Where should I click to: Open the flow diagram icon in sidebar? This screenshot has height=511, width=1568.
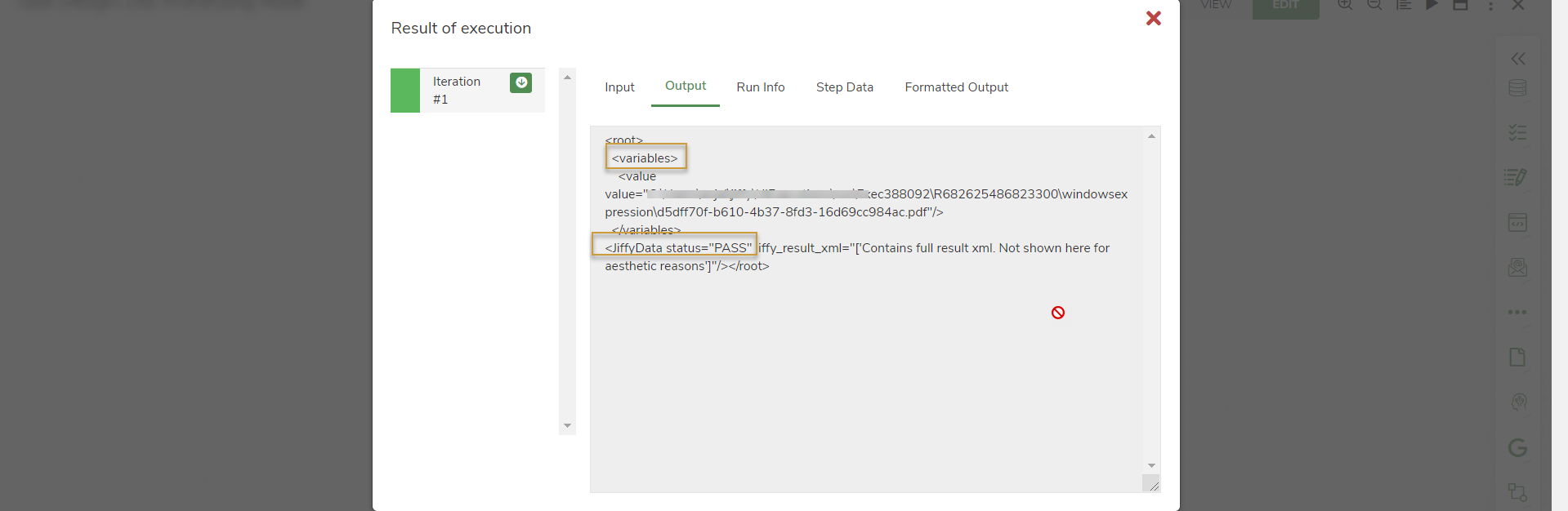click(1517, 491)
